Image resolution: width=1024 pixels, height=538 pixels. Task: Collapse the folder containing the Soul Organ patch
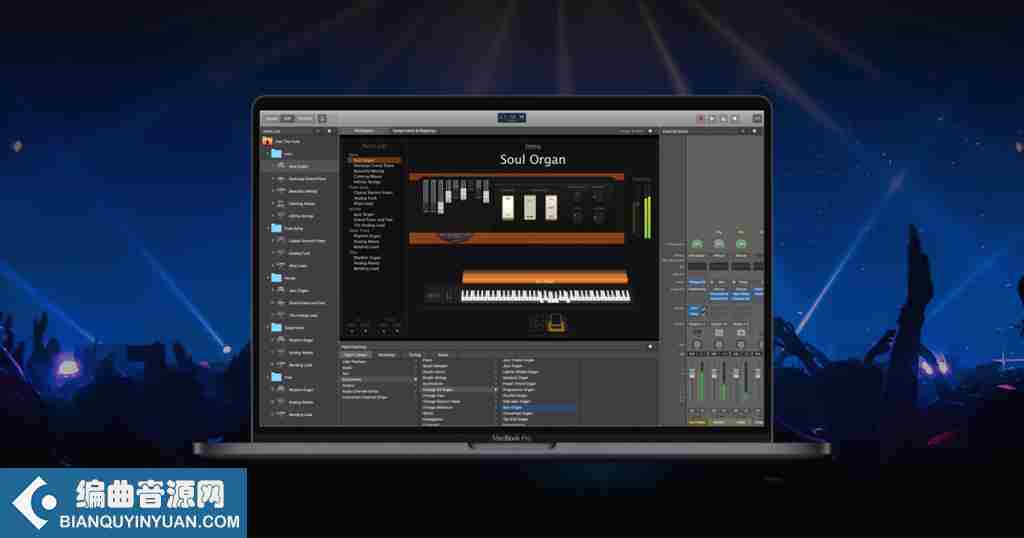268,154
